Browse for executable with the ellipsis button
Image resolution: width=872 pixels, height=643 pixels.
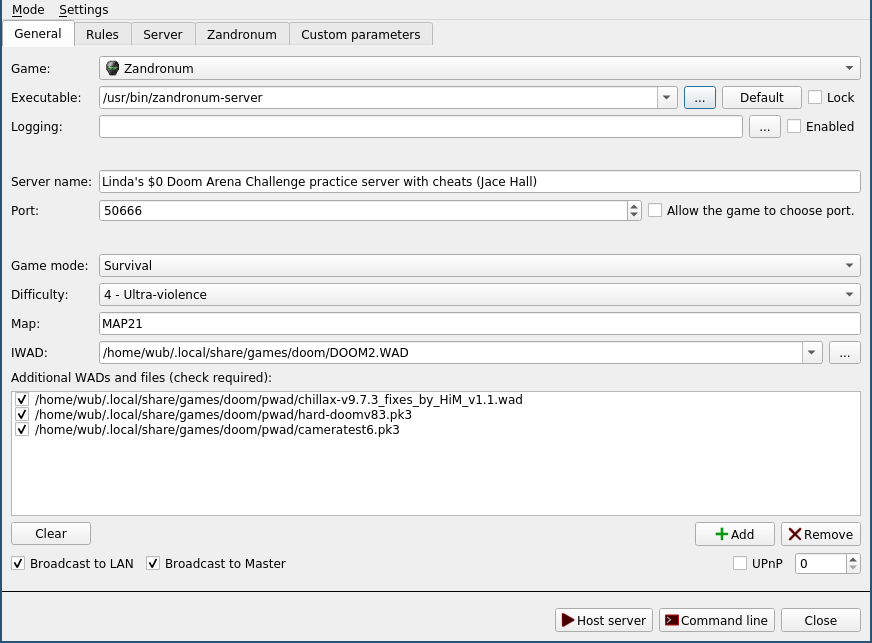click(x=699, y=97)
